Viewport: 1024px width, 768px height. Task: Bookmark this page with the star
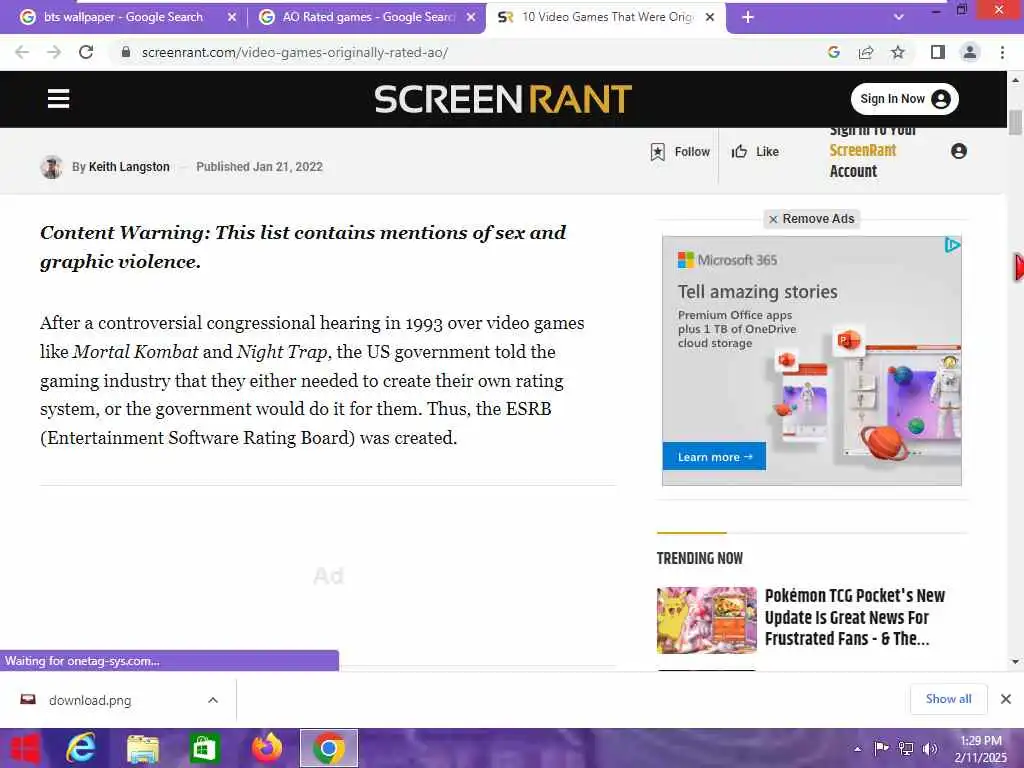tap(898, 52)
